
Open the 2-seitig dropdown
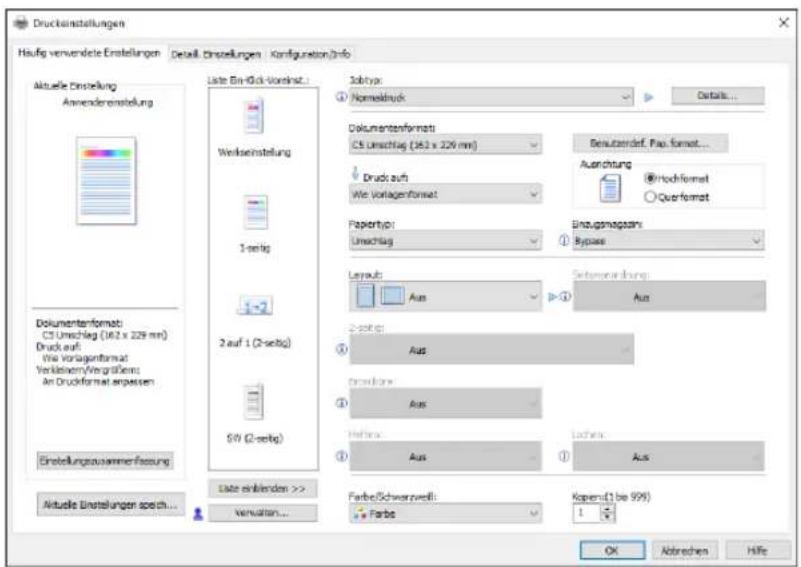tap(492, 349)
